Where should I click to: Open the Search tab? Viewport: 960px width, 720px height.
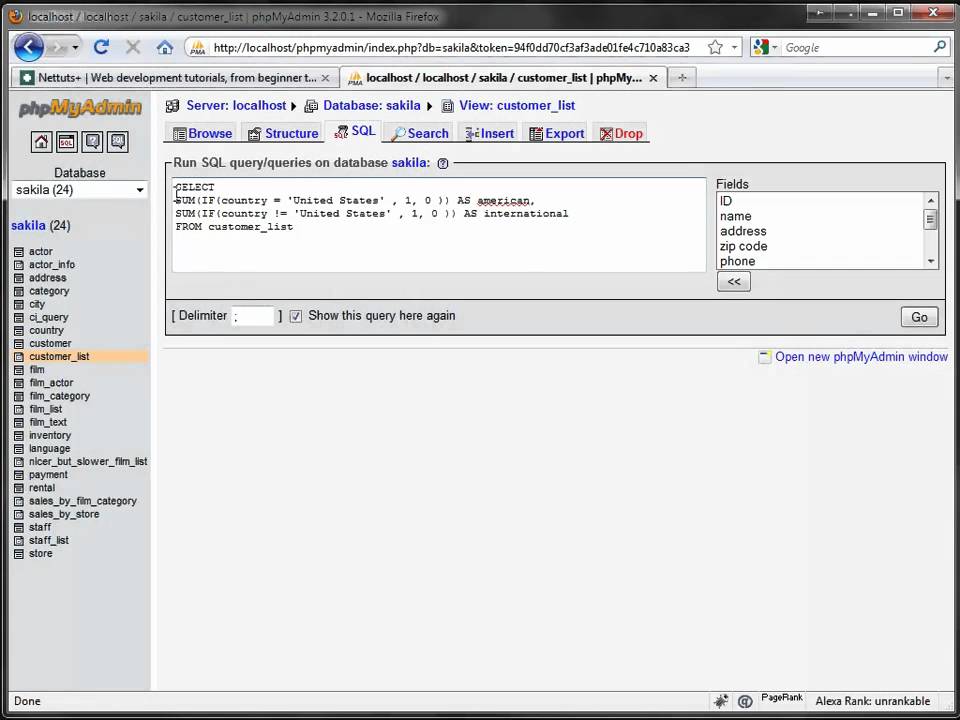420,133
